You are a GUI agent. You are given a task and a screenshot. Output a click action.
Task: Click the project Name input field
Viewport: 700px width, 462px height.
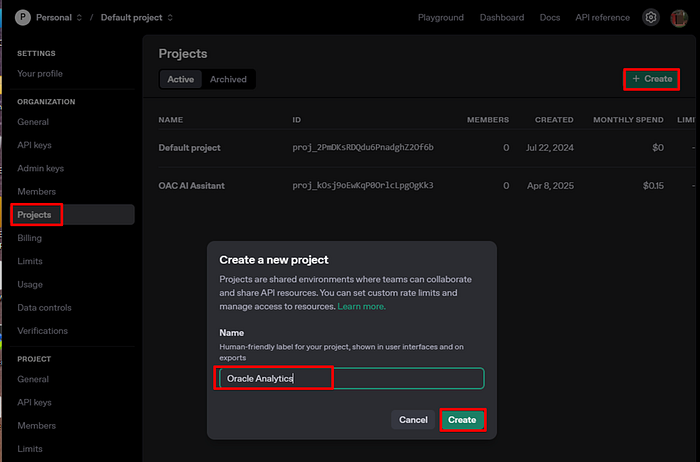352,379
